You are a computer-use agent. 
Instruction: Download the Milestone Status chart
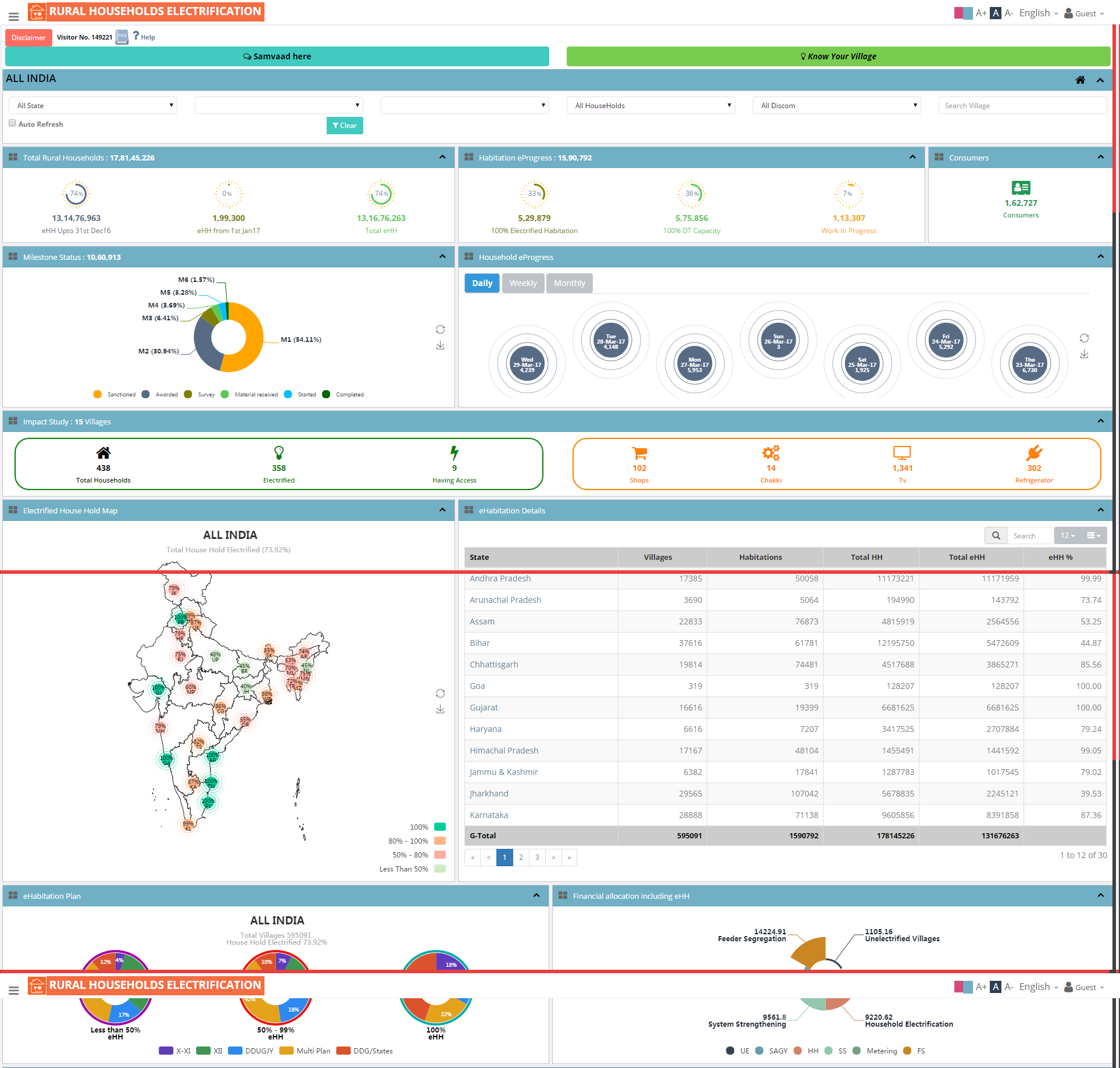pyautogui.click(x=440, y=345)
